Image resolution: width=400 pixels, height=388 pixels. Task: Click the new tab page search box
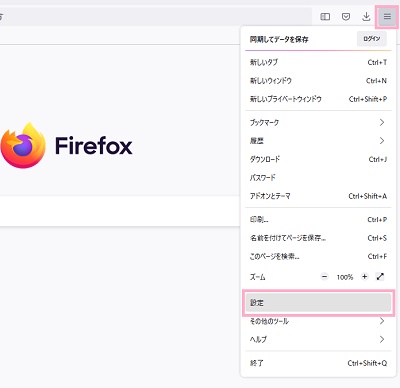click(x=120, y=211)
